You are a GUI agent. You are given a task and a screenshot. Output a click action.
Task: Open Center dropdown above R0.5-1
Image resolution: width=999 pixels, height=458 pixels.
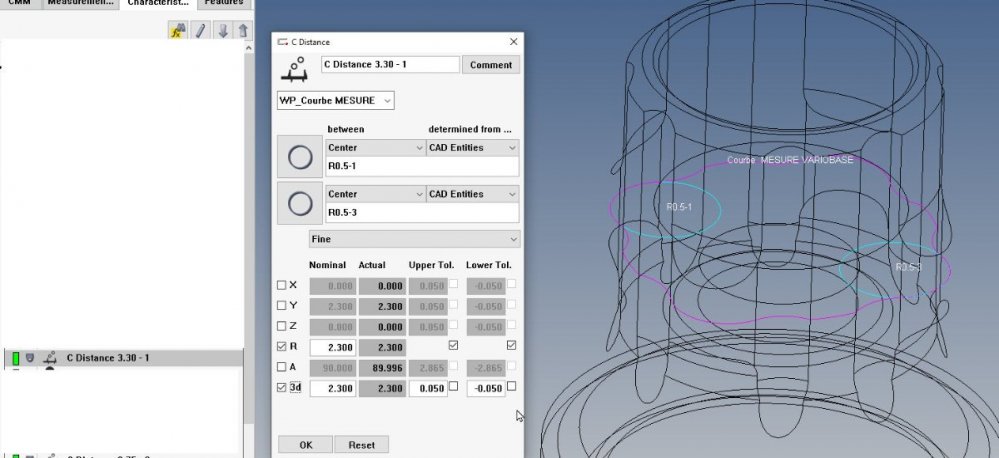click(375, 148)
